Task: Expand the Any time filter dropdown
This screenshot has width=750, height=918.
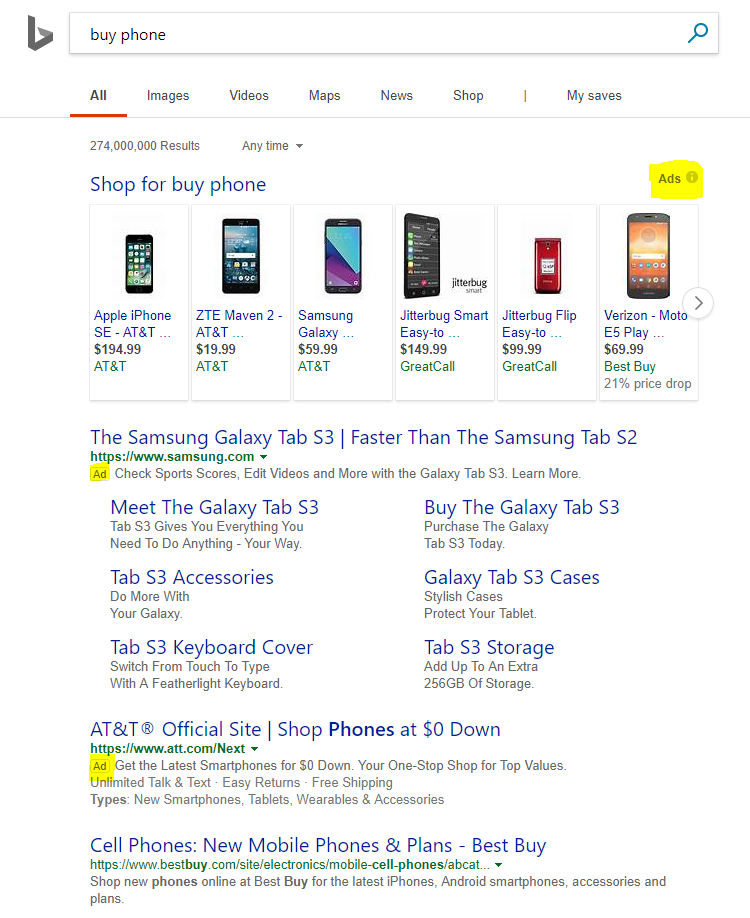Action: 272,146
